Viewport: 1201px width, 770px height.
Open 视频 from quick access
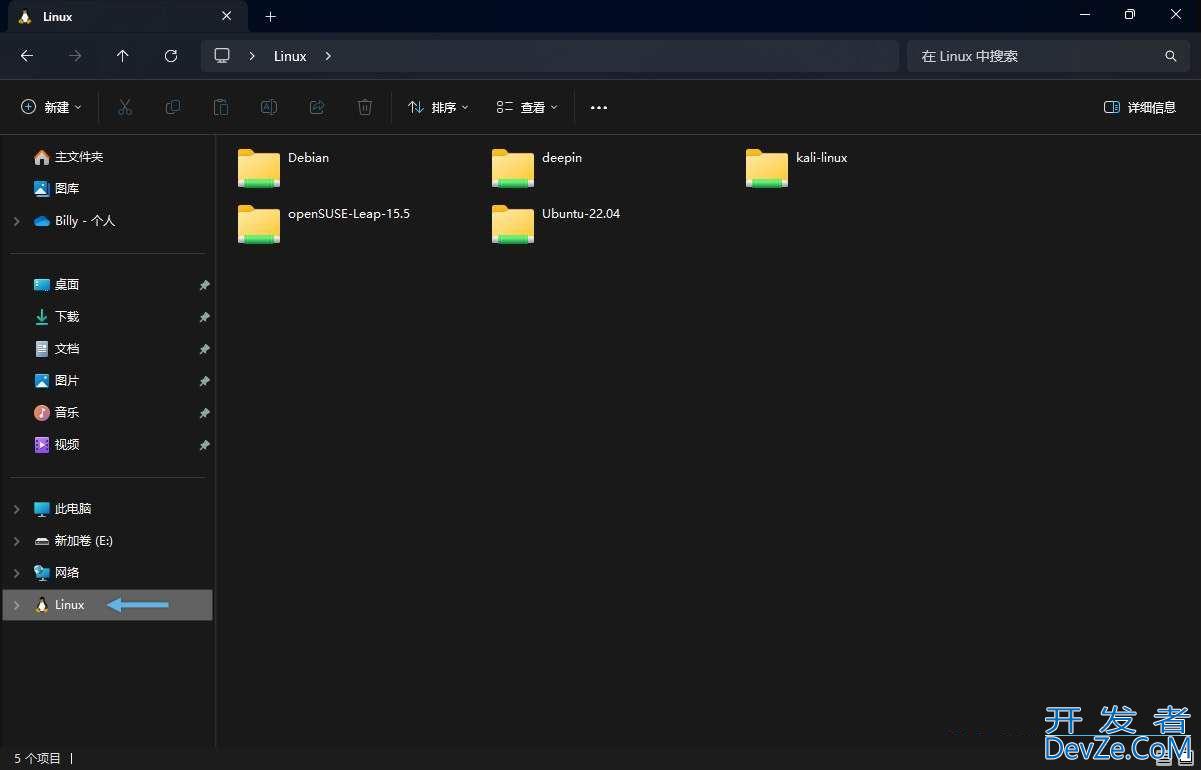56,445
